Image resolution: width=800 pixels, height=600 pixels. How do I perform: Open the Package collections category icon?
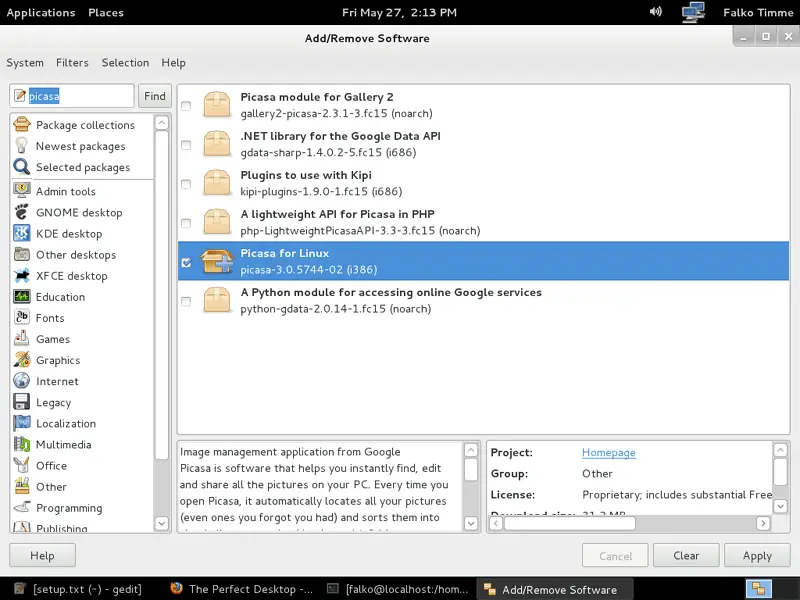click(21, 124)
